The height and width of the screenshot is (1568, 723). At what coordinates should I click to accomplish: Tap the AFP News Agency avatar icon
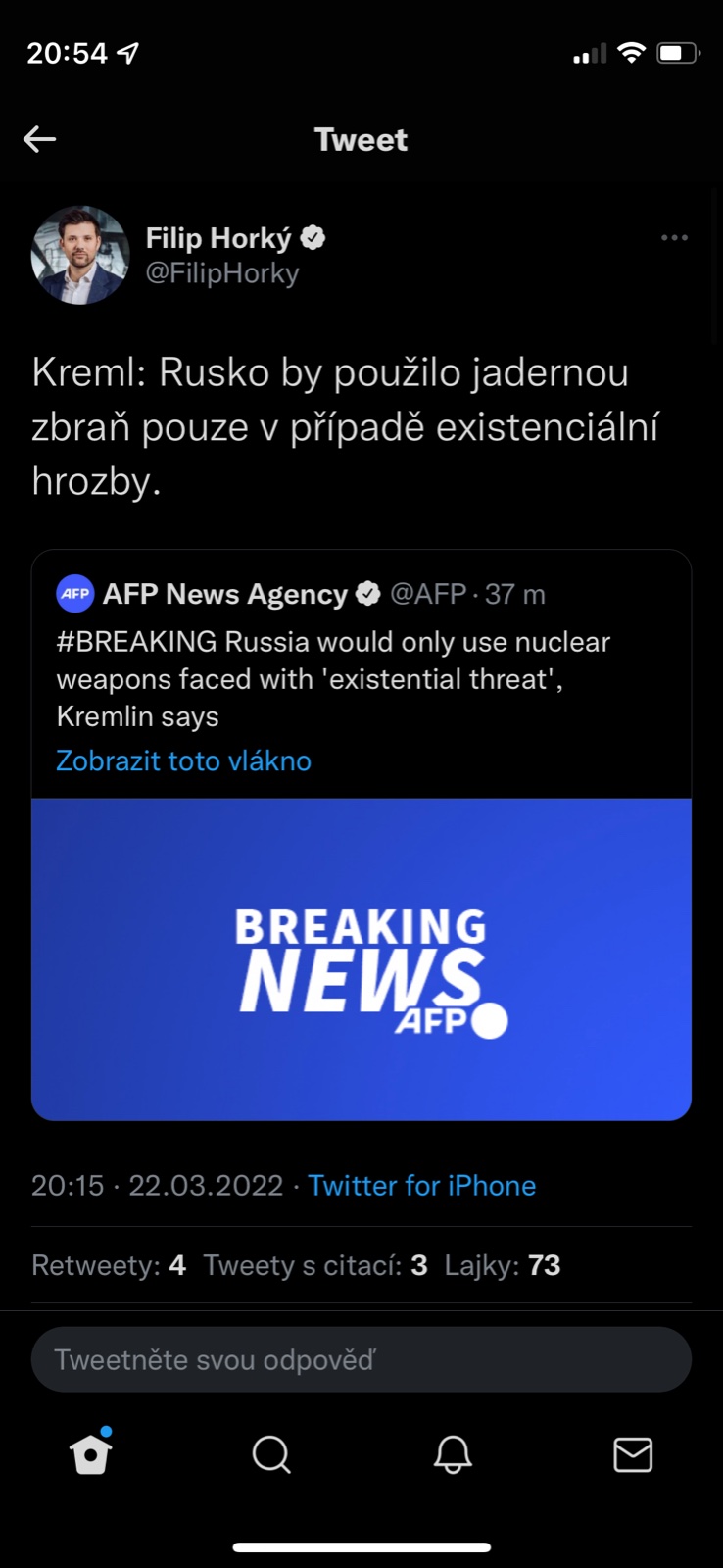tap(75, 594)
